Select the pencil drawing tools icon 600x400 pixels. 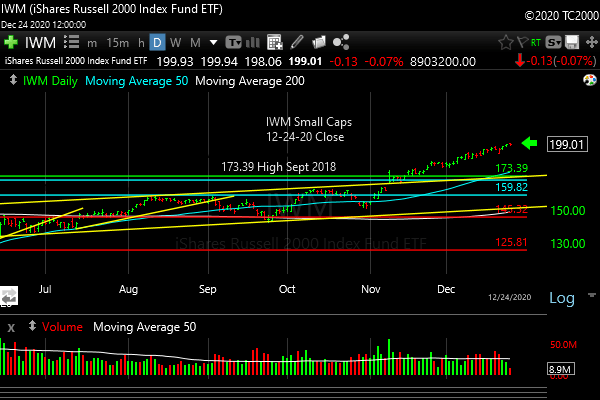pos(297,42)
